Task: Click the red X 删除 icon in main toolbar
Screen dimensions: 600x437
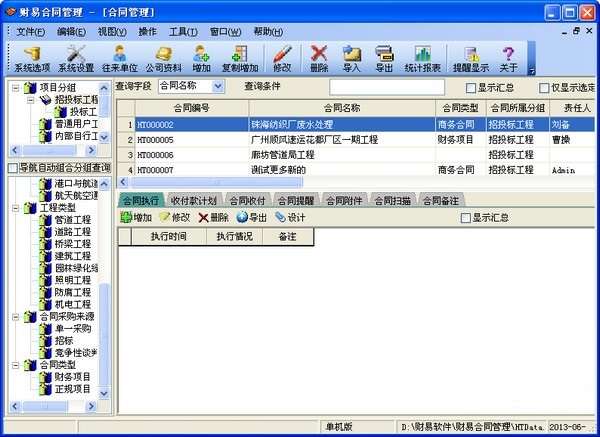Action: point(319,59)
